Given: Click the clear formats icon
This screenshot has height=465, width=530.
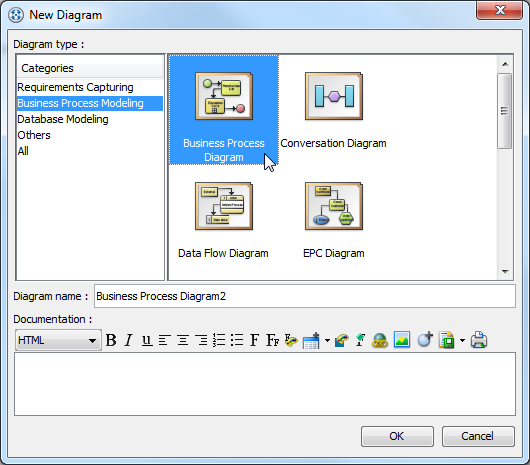Looking at the screenshot, I should click(360, 340).
